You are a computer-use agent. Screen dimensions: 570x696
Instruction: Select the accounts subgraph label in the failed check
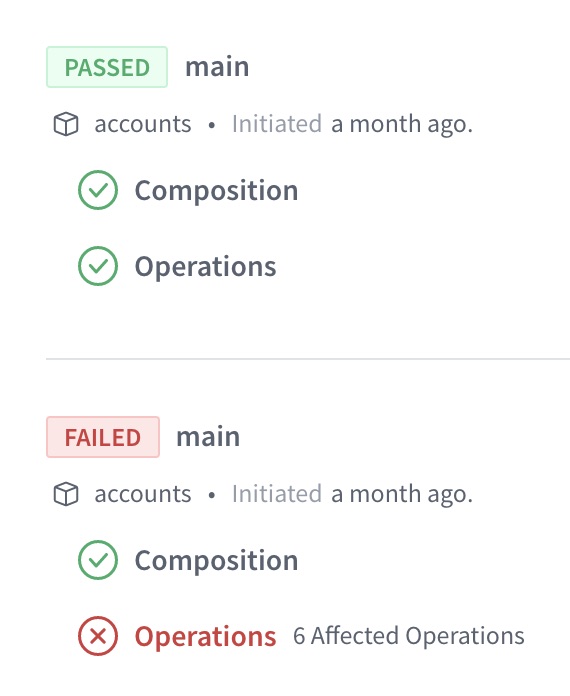[143, 494]
